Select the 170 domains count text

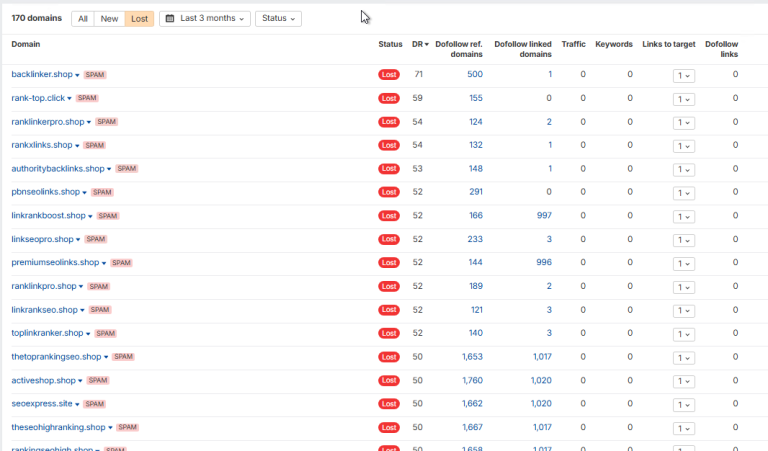37,18
